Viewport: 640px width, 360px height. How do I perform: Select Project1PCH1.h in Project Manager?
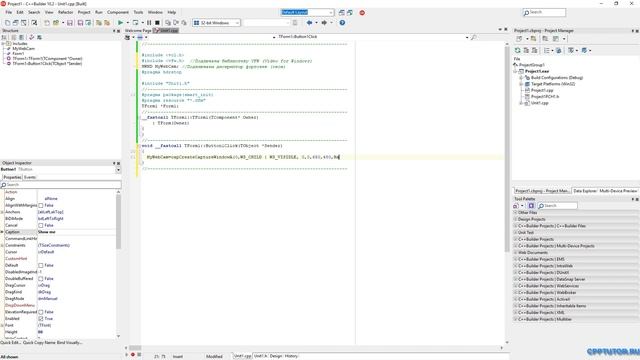tap(545, 97)
